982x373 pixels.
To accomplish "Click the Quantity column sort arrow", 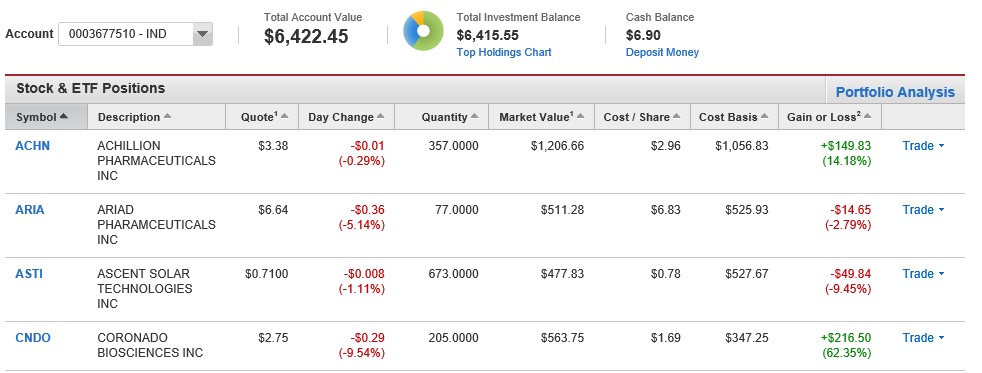I will click(x=474, y=116).
